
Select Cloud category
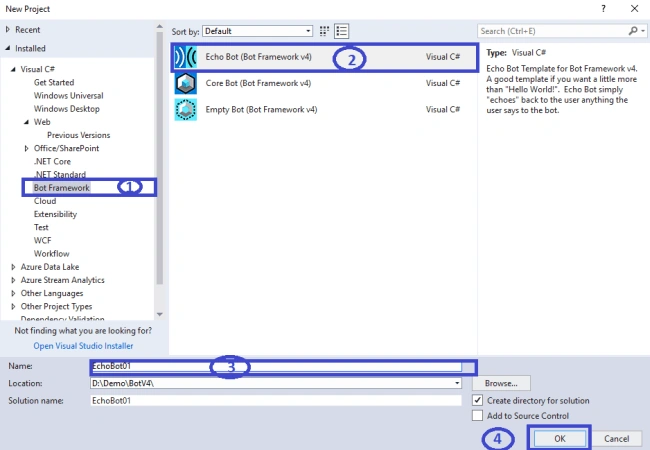pos(45,201)
